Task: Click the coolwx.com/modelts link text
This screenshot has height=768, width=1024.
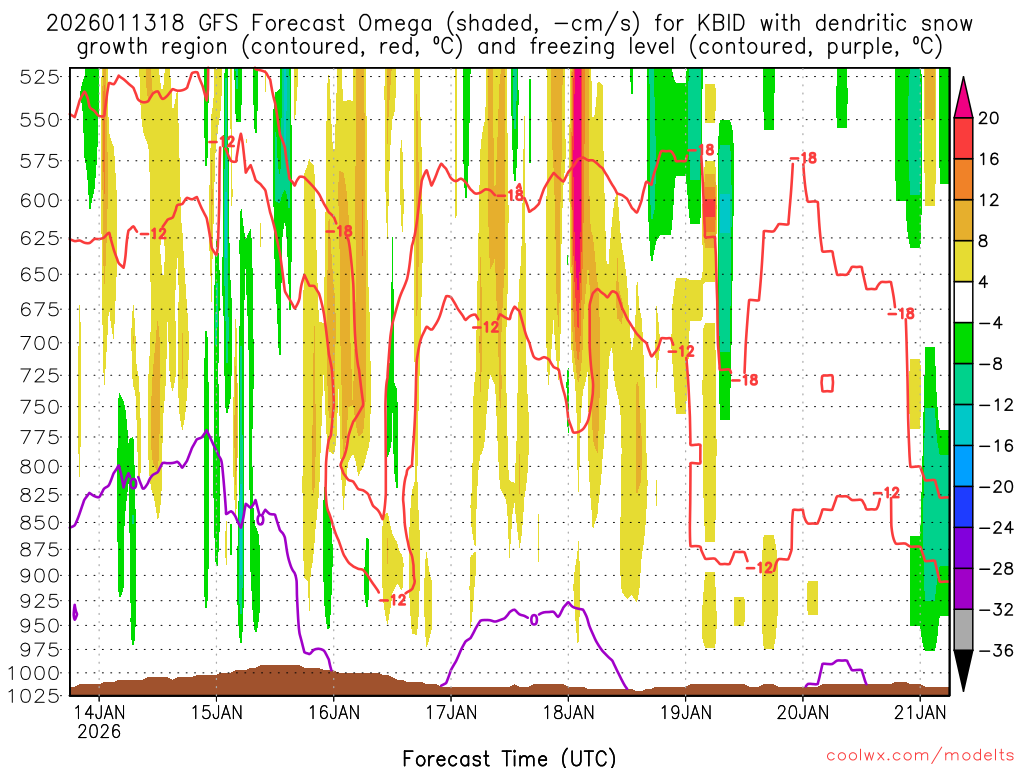Action: tap(920, 756)
